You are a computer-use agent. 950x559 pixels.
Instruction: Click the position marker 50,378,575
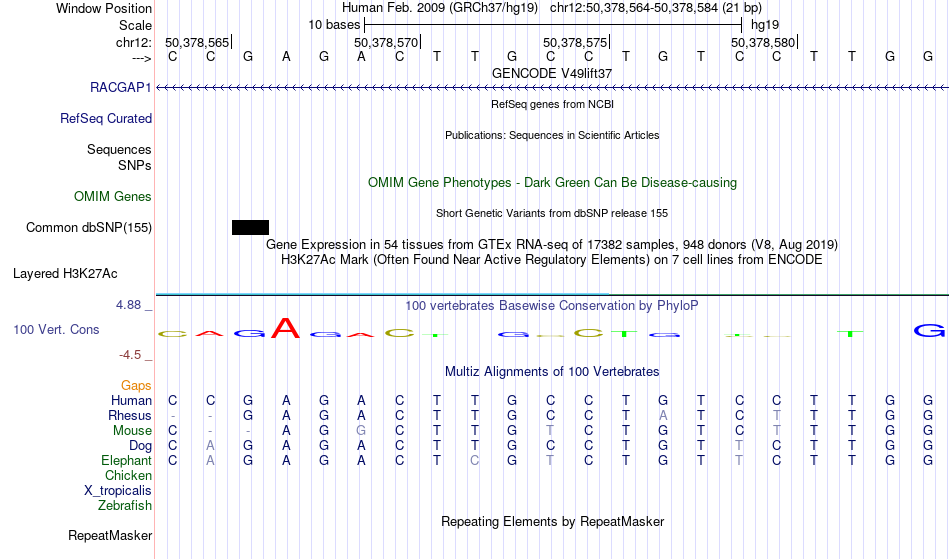click(x=575, y=42)
